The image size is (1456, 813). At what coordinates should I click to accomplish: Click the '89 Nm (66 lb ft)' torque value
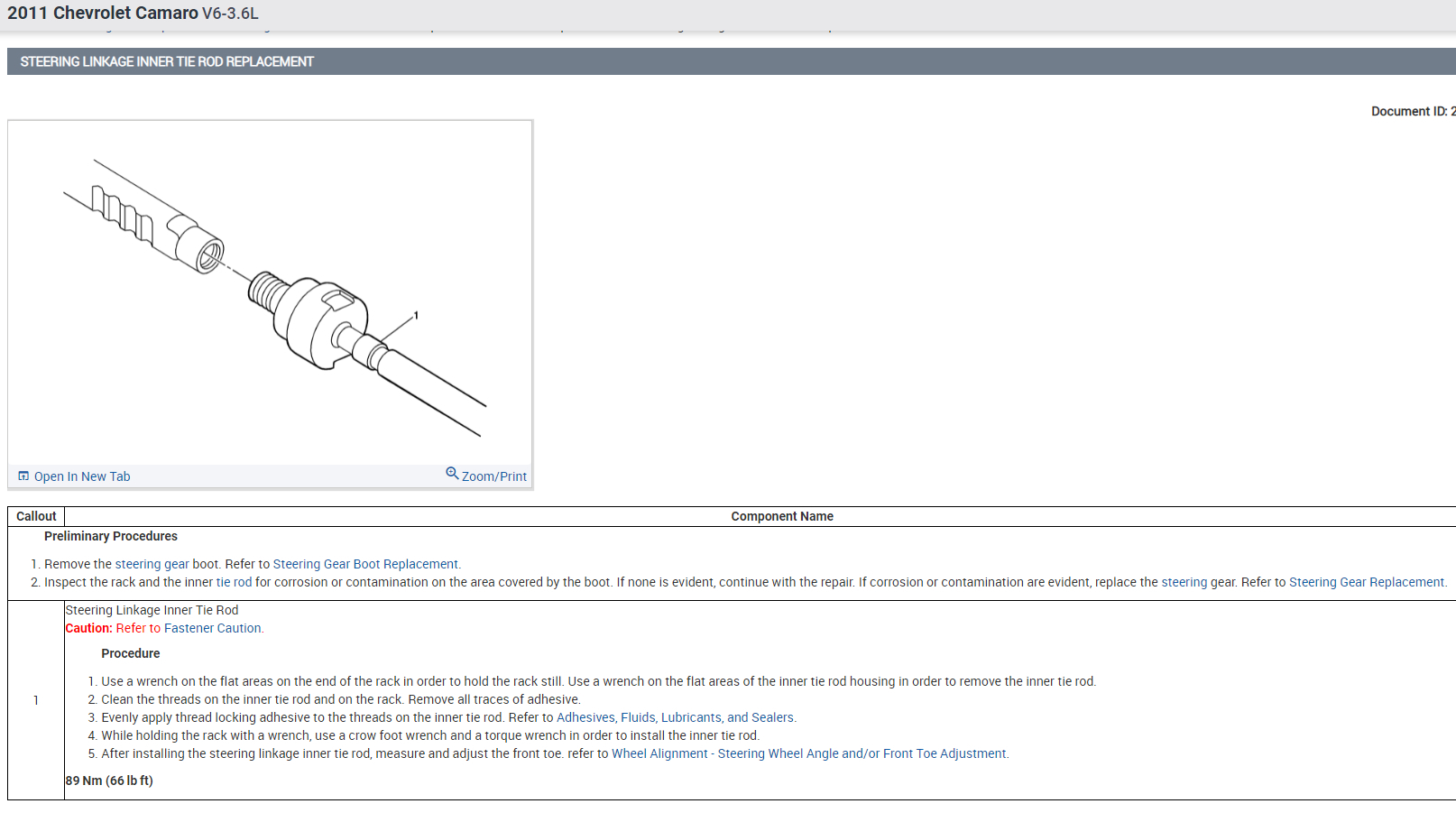109,781
